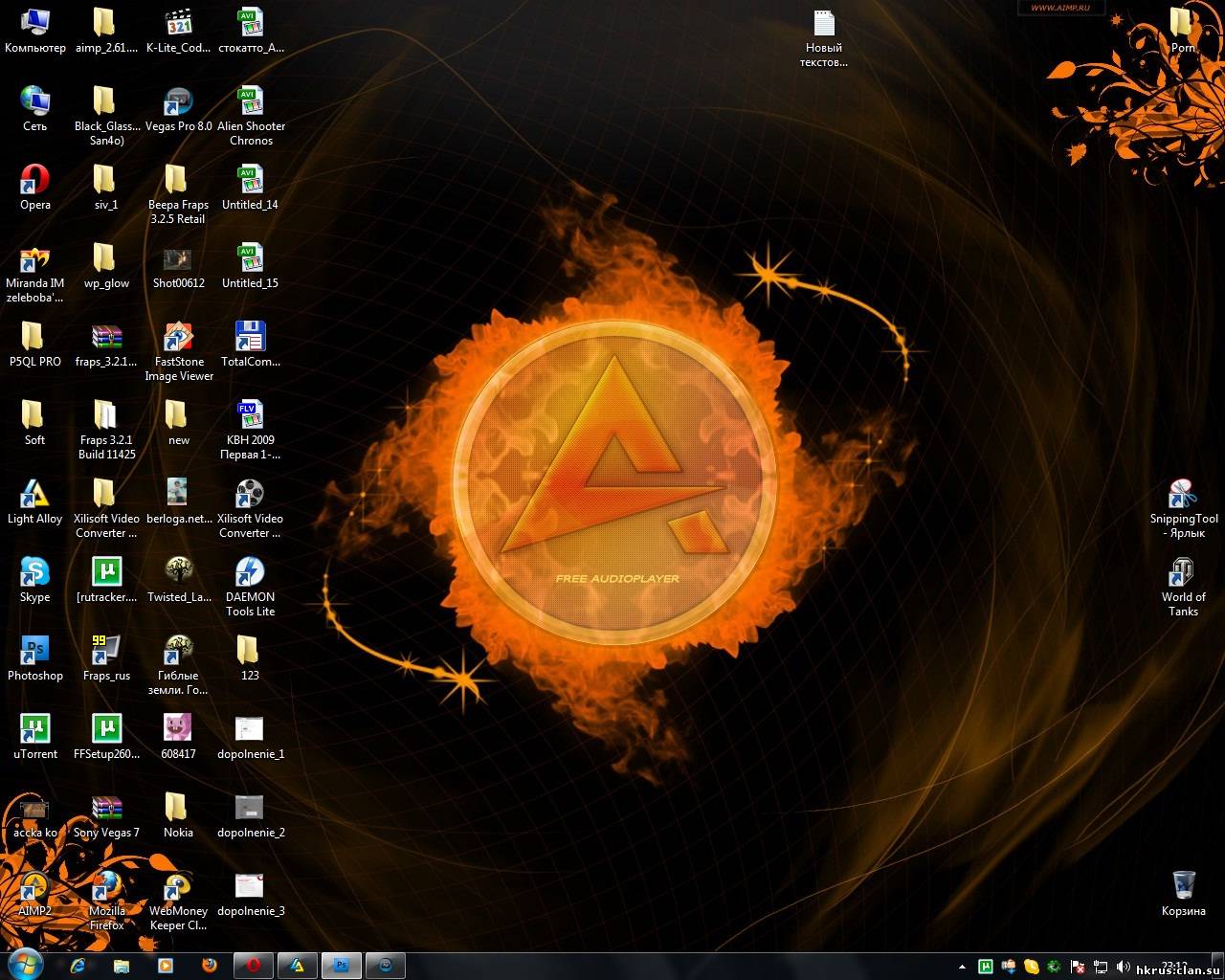This screenshot has width=1225, height=980.
Task: Open the volume speaker tray icon
Action: tap(1122, 967)
